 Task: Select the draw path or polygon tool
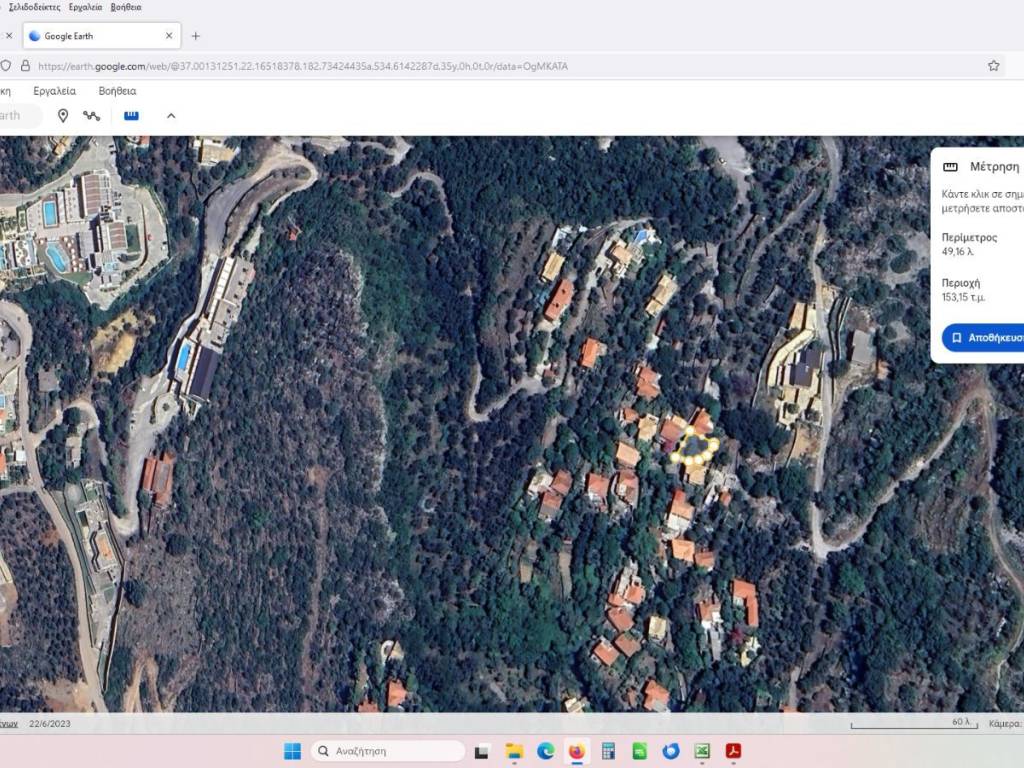pyautogui.click(x=92, y=116)
